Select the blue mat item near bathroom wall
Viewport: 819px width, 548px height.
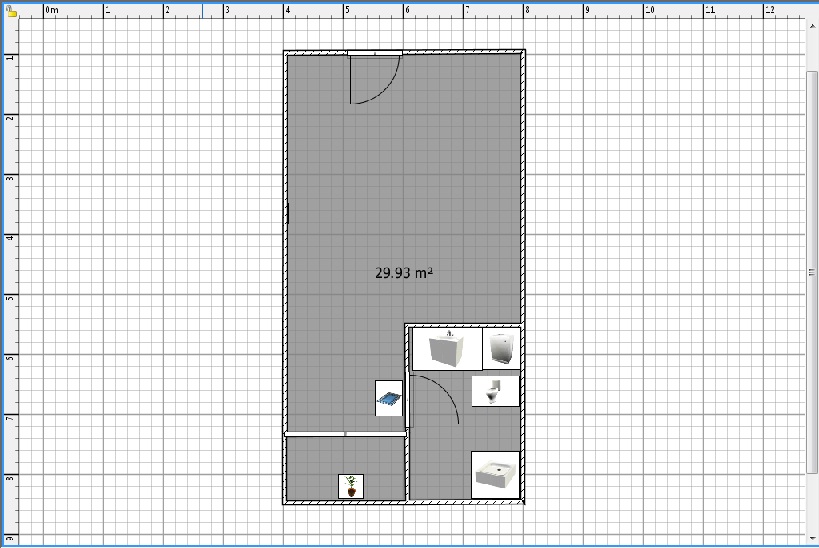[x=389, y=399]
